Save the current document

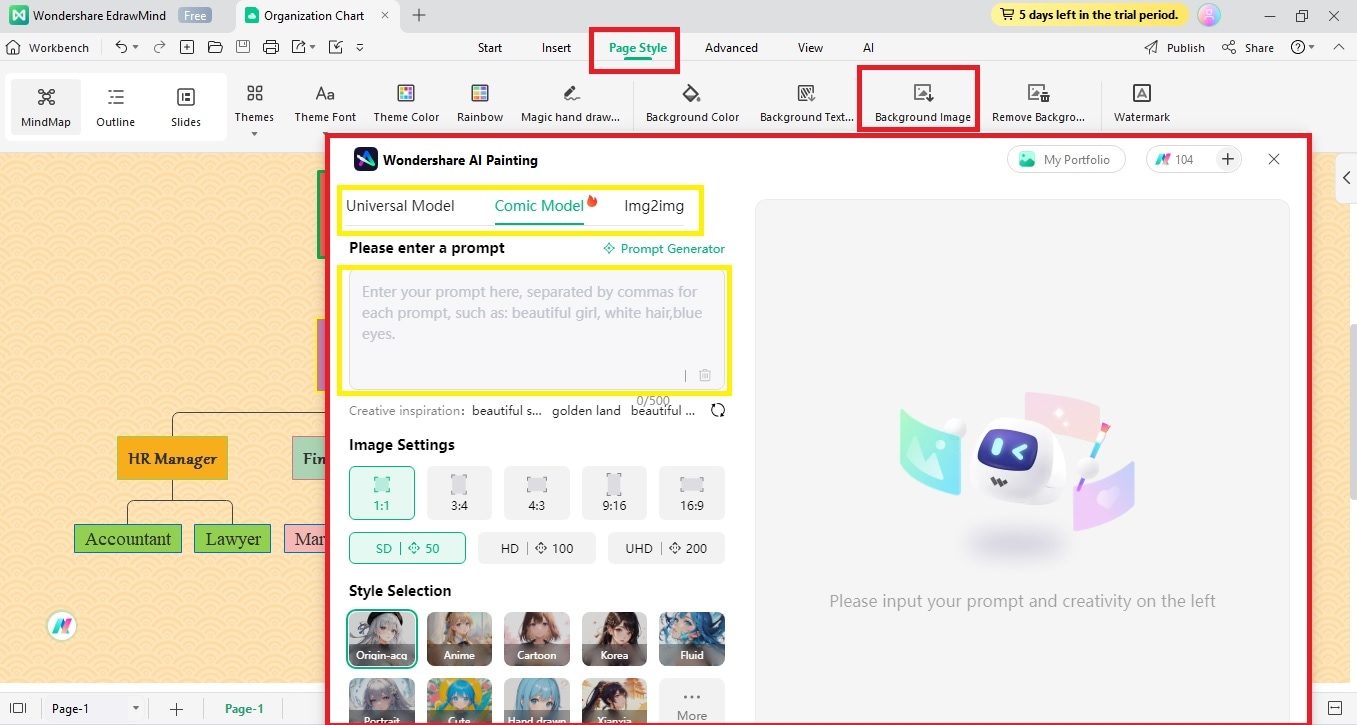tap(243, 48)
